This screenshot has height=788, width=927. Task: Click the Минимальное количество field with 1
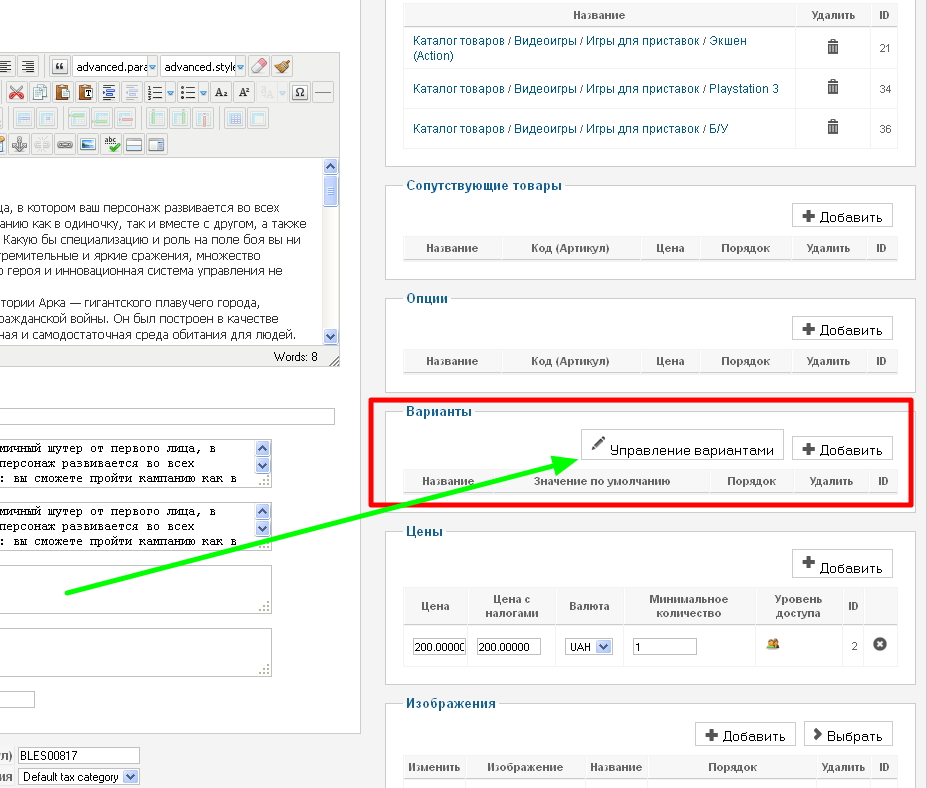(665, 647)
